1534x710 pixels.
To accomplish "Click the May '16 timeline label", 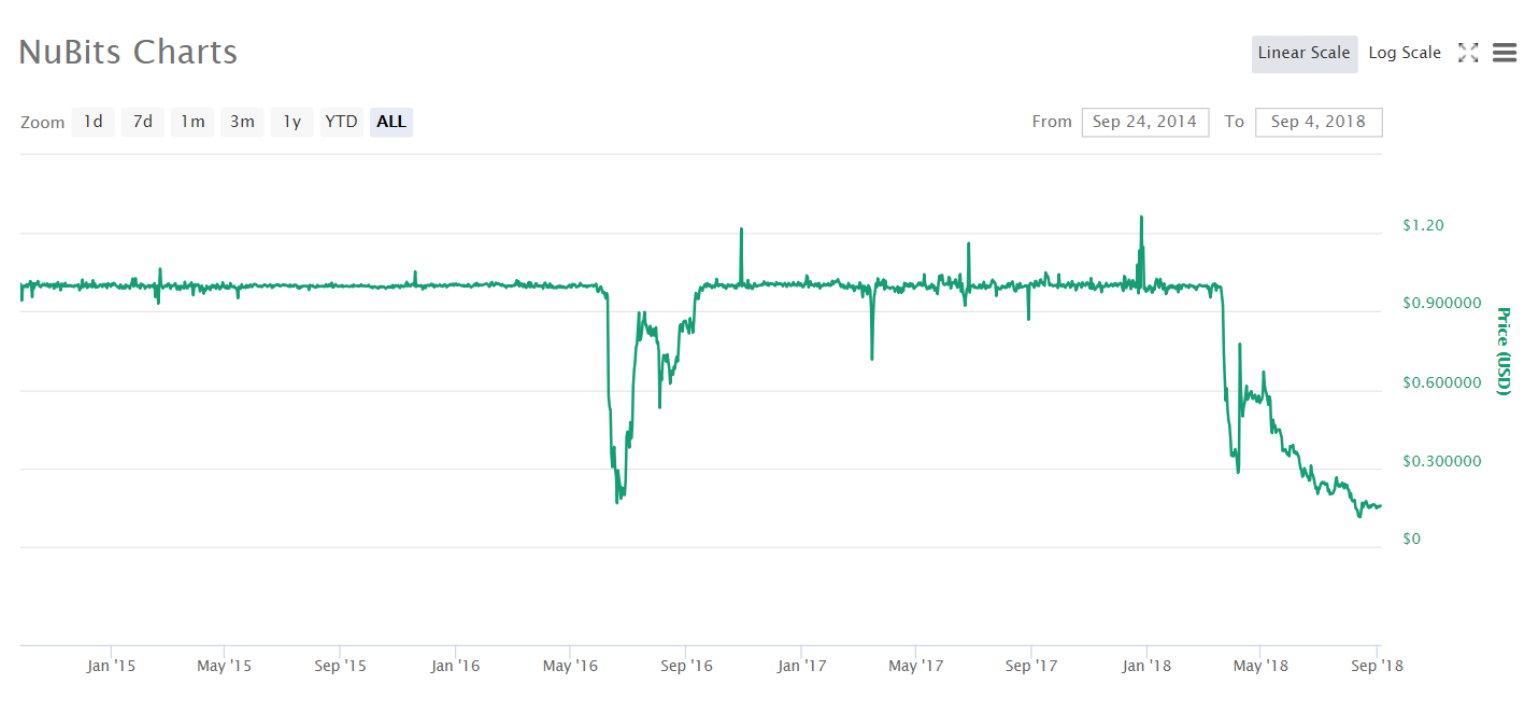I will point(570,666).
